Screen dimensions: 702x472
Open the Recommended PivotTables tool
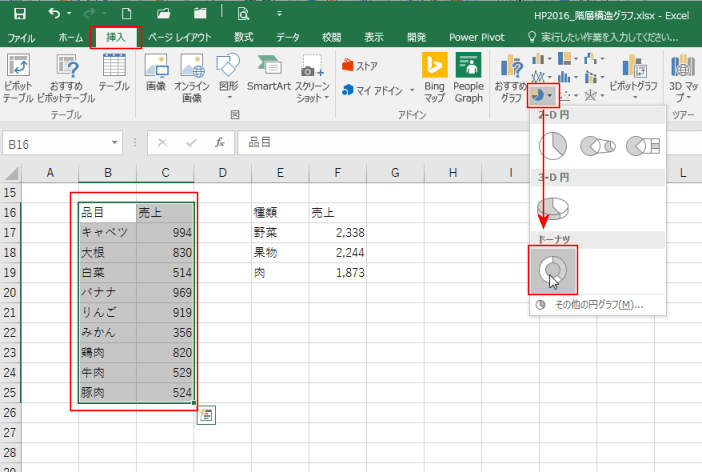click(67, 75)
